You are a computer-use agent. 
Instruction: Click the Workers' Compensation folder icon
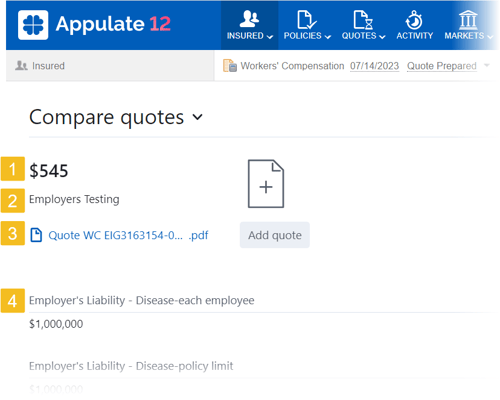click(230, 66)
